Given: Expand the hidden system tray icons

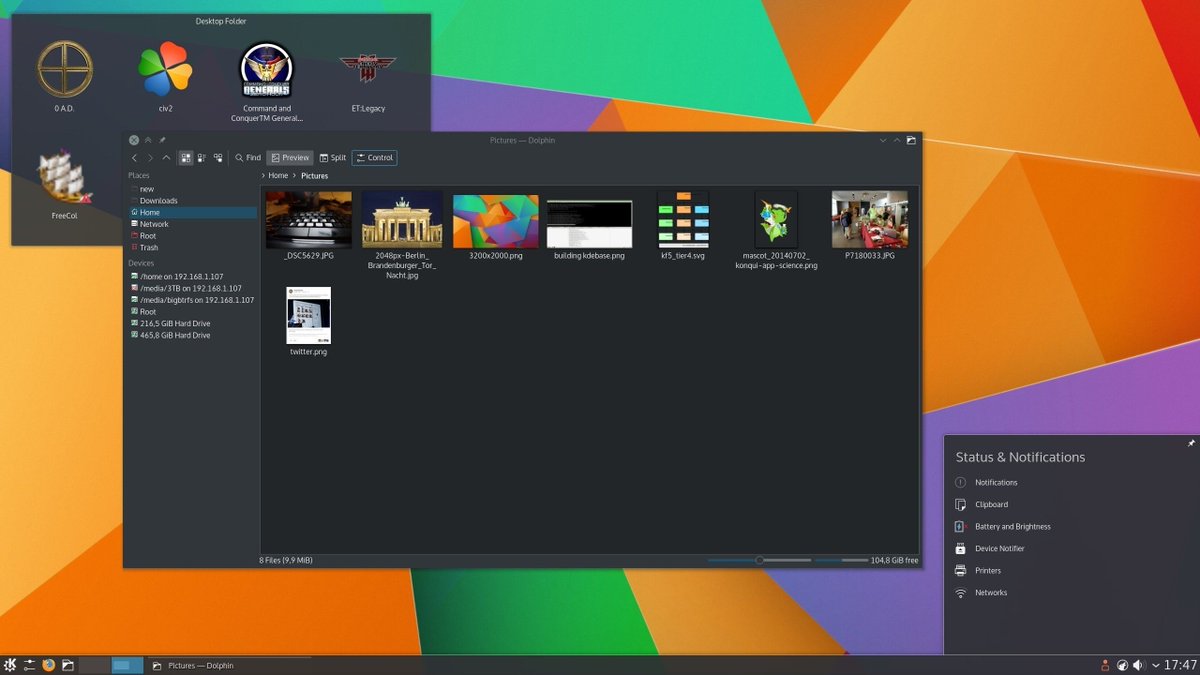Looking at the screenshot, I should point(1156,664).
